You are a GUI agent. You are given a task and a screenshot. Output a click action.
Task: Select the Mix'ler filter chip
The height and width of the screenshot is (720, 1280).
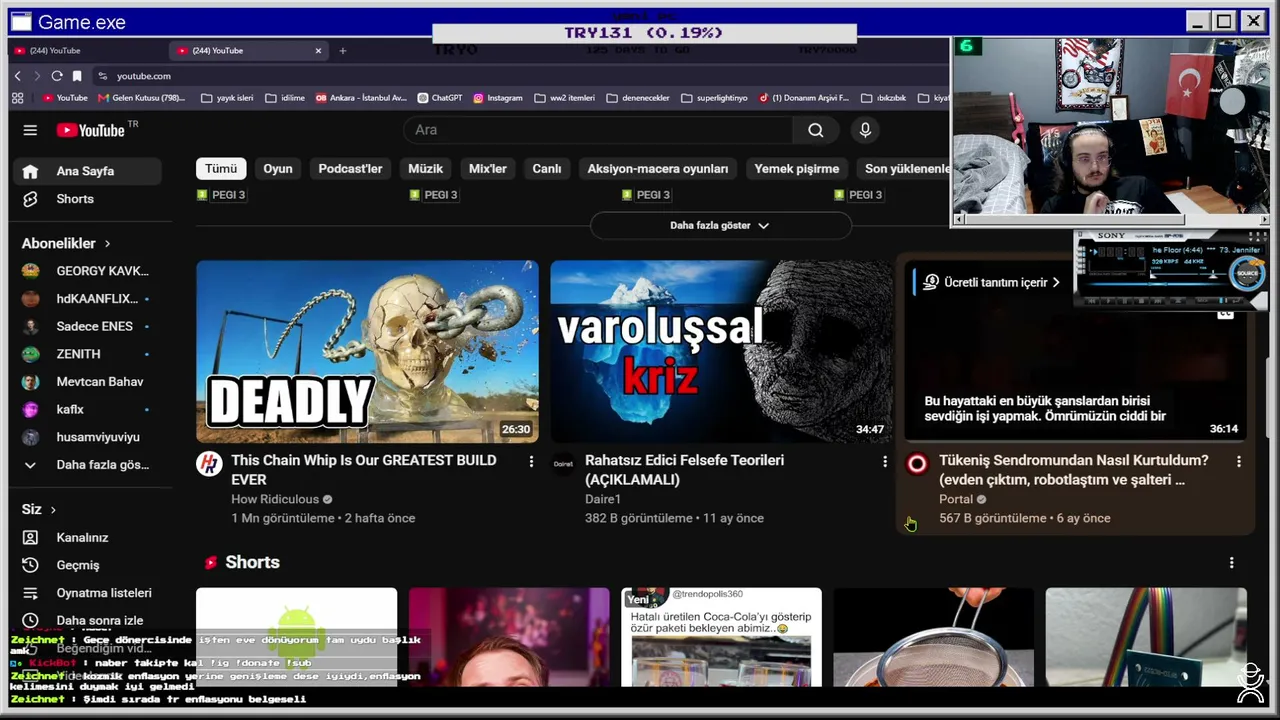point(488,169)
